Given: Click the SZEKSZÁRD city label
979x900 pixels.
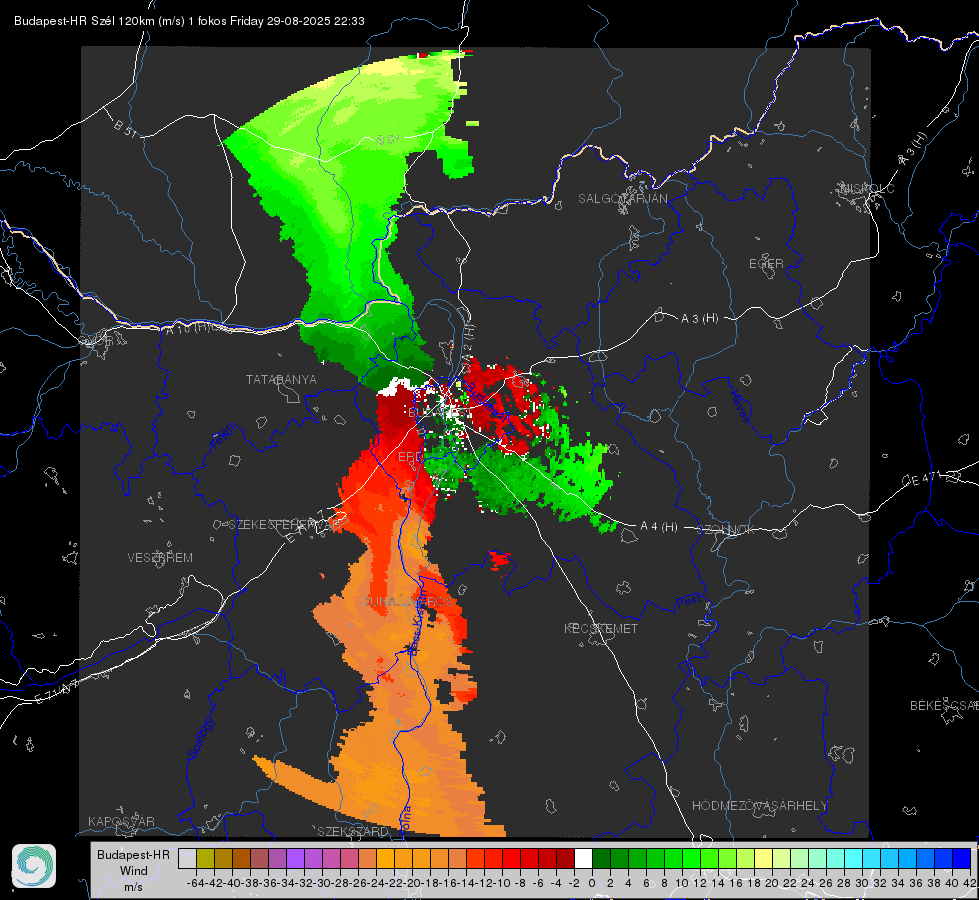Looking at the screenshot, I should [353, 831].
